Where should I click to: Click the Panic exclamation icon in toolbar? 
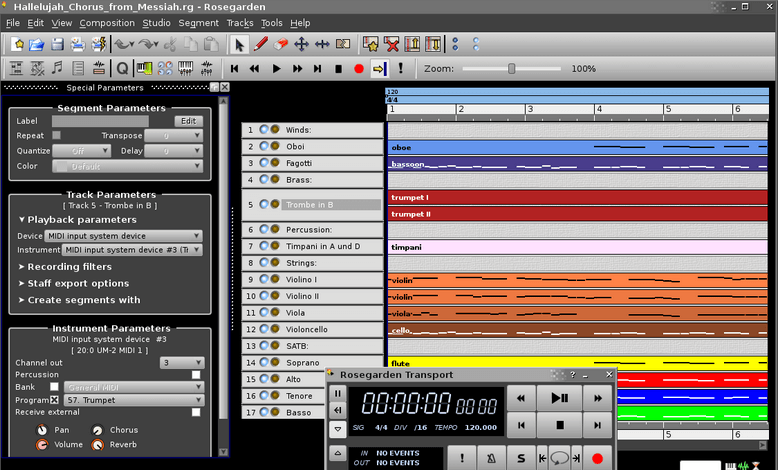[400, 68]
